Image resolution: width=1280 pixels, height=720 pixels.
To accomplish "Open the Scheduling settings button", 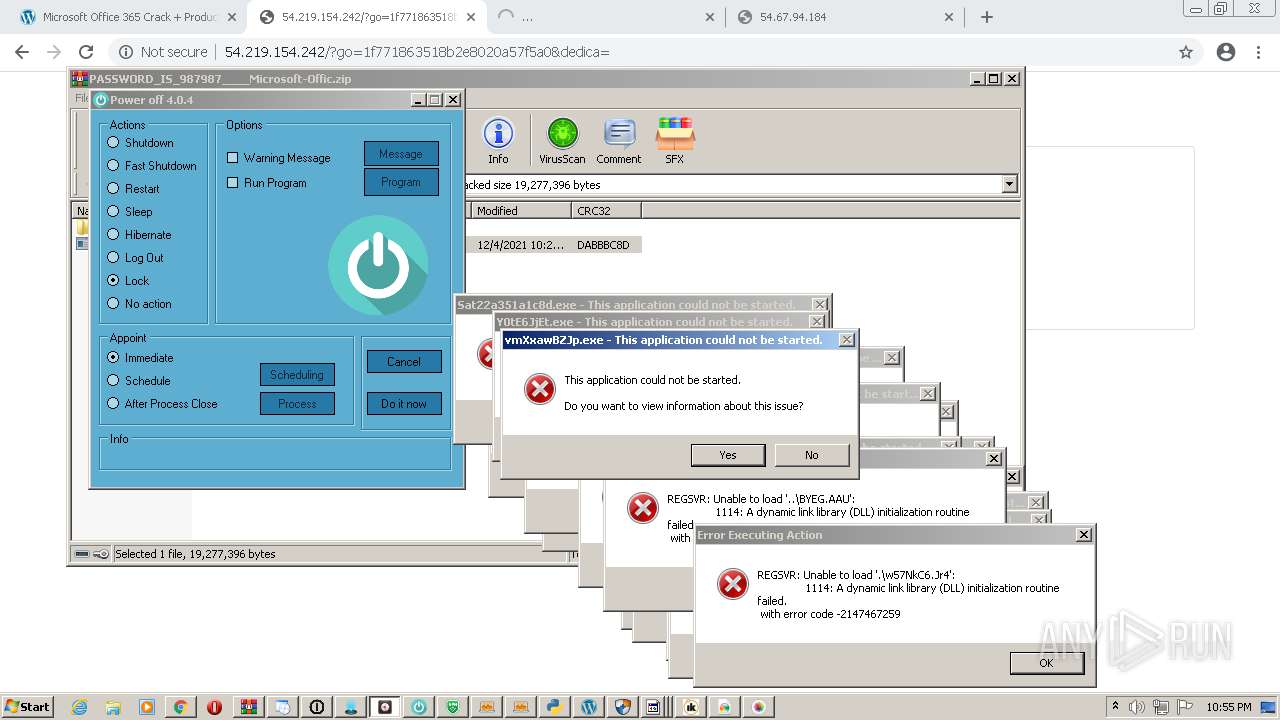I will [x=297, y=375].
